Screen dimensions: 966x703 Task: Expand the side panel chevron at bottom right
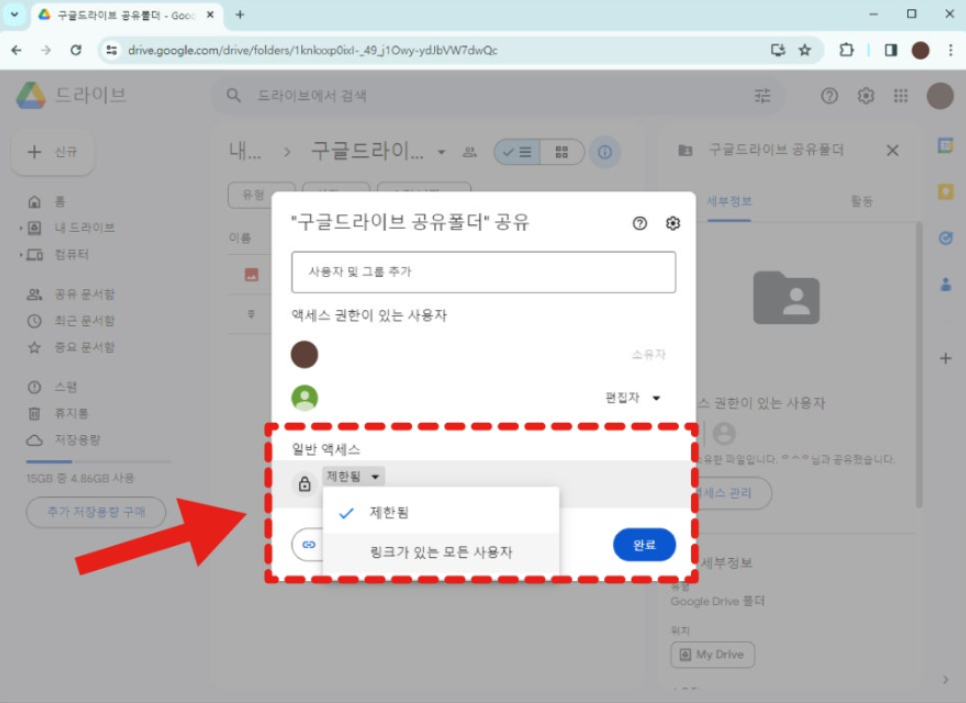(946, 680)
